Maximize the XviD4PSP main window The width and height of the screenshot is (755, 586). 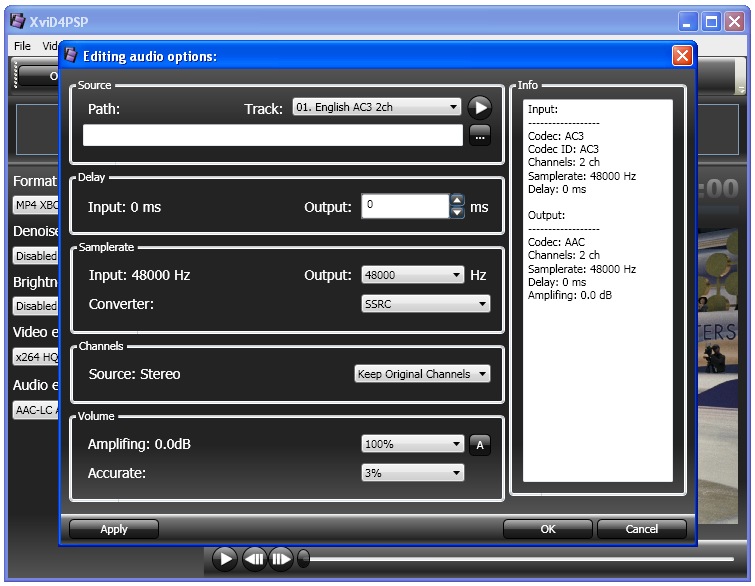click(x=711, y=22)
